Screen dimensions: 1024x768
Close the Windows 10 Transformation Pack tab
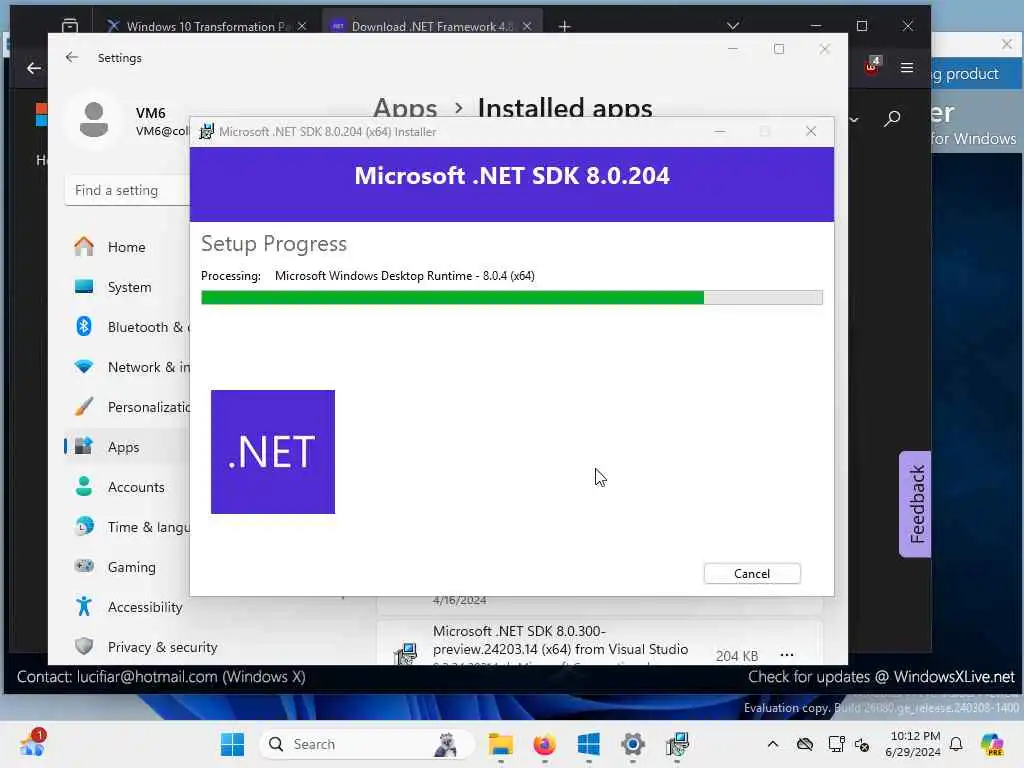pos(302,26)
